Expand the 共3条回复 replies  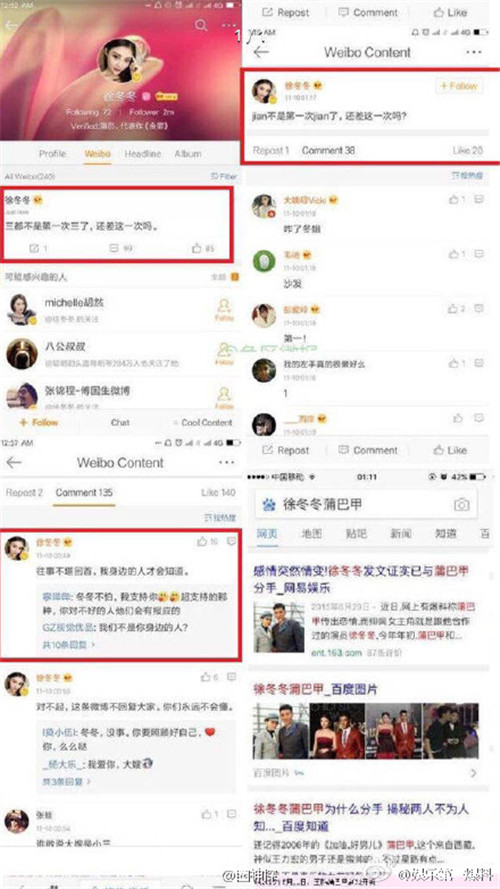point(66,781)
